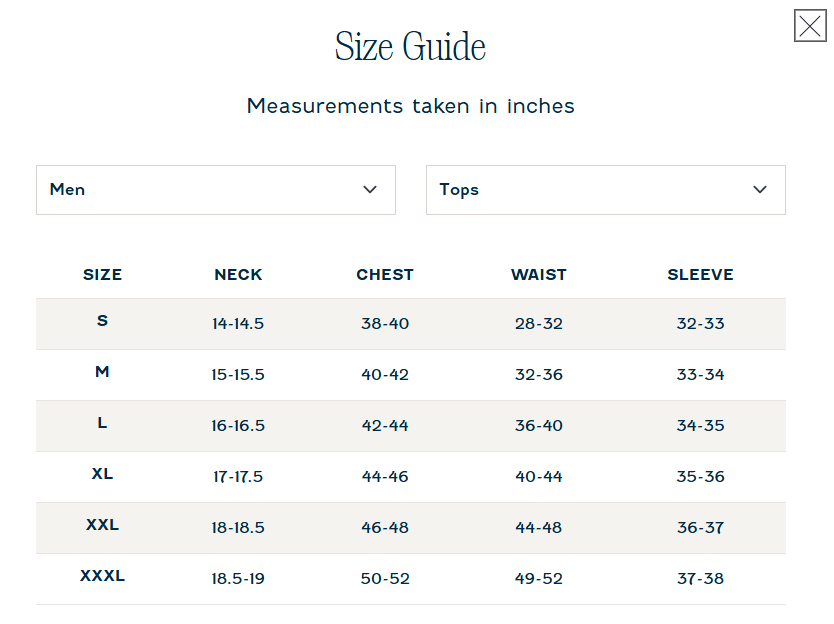
Task: Click the Size Guide heading
Action: (x=410, y=46)
